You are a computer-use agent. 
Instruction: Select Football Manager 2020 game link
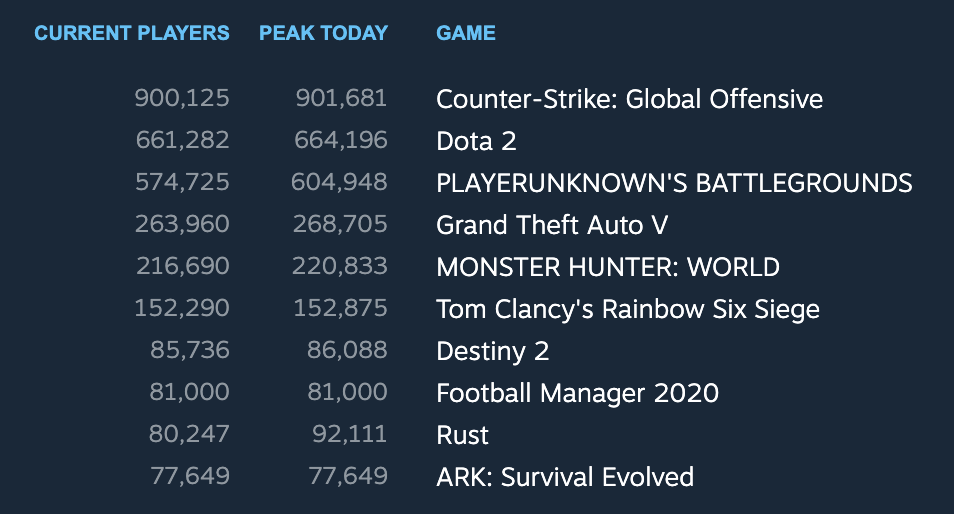pyautogui.click(x=577, y=393)
